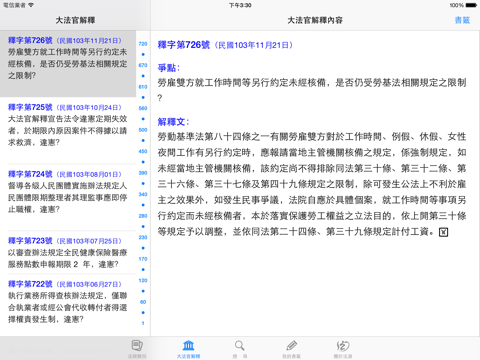Check the battery icon in the status bar

pos(471,5)
